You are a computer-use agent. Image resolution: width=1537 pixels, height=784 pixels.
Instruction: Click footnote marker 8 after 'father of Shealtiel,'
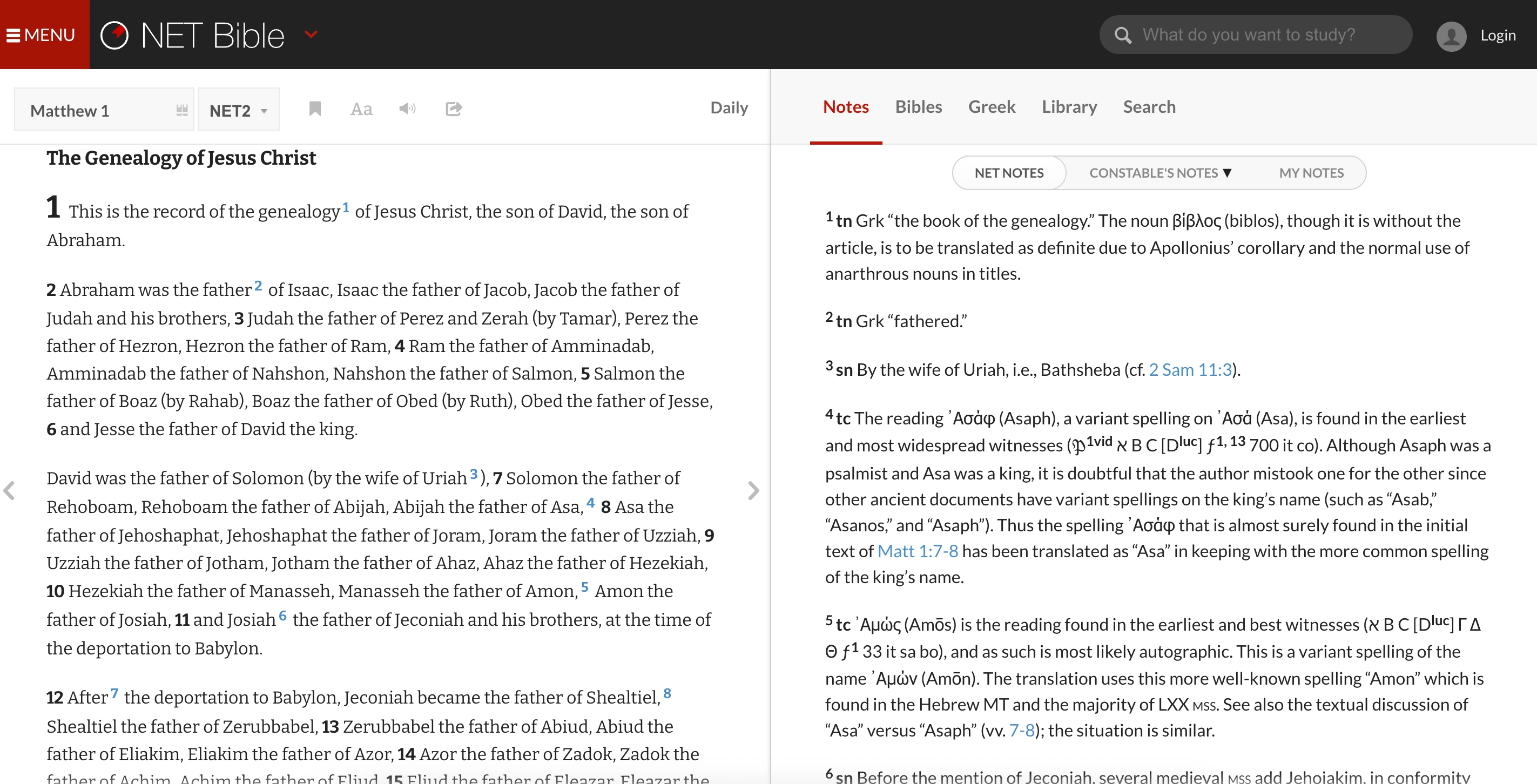point(667,693)
